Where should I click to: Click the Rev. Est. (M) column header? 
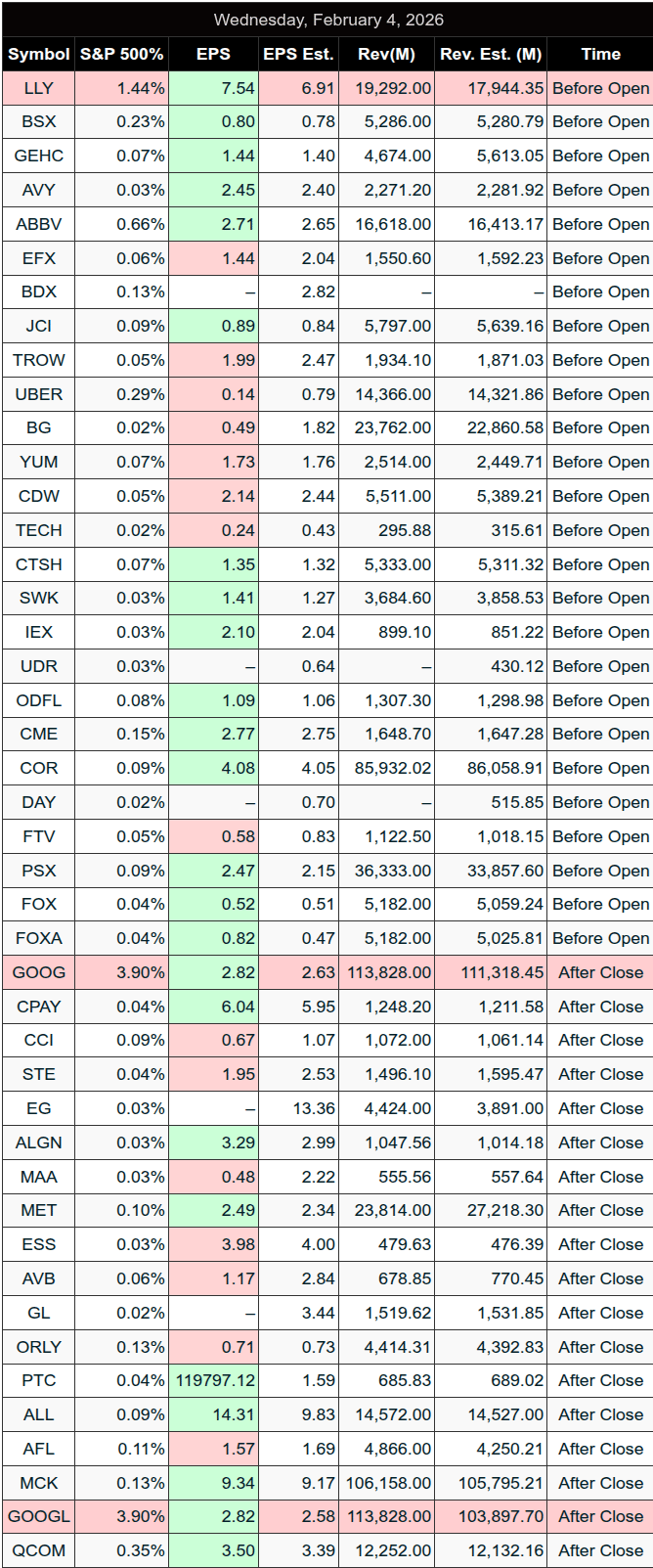click(x=491, y=55)
